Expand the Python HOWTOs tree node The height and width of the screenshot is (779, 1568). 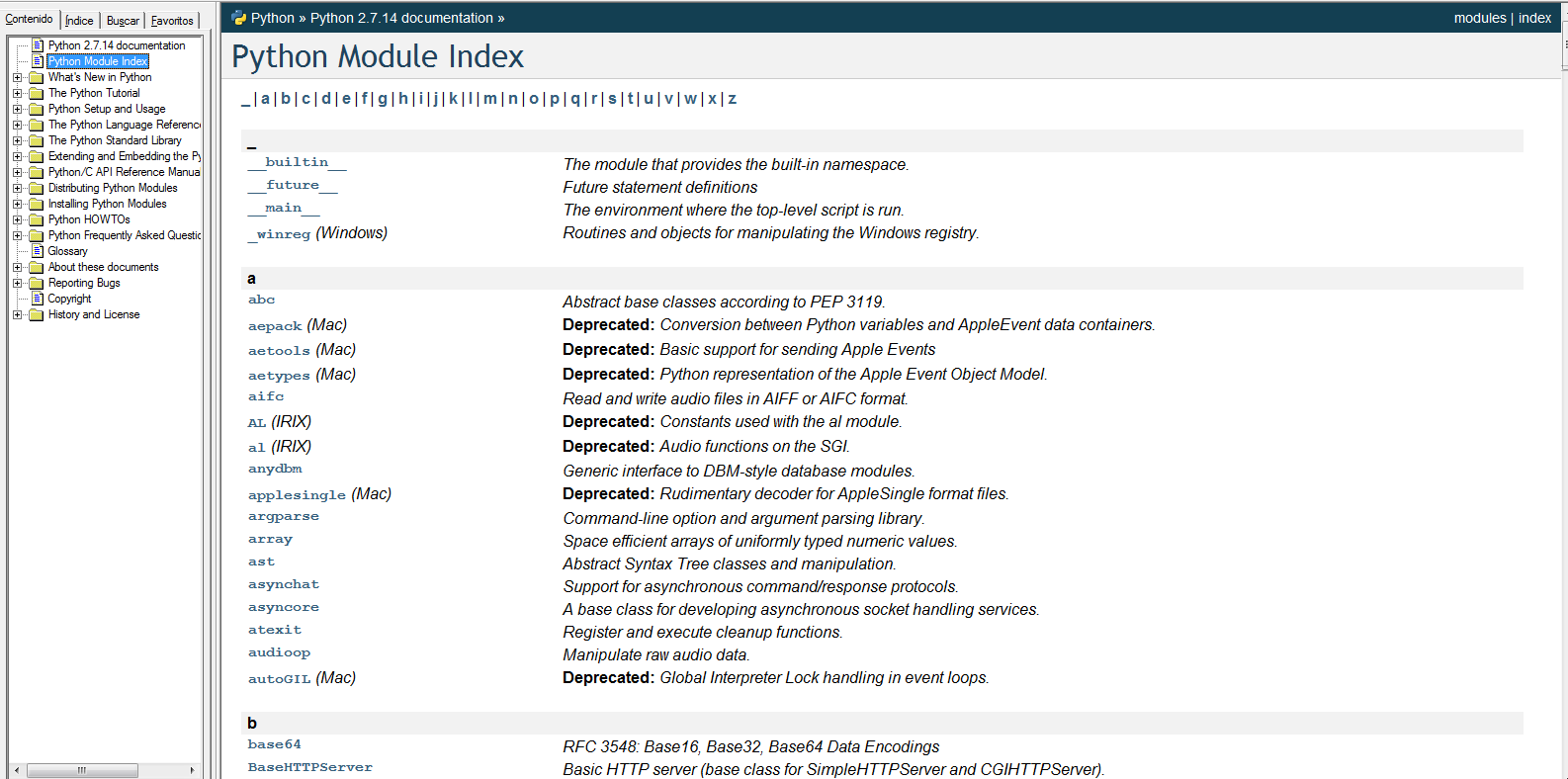pyautogui.click(x=17, y=219)
